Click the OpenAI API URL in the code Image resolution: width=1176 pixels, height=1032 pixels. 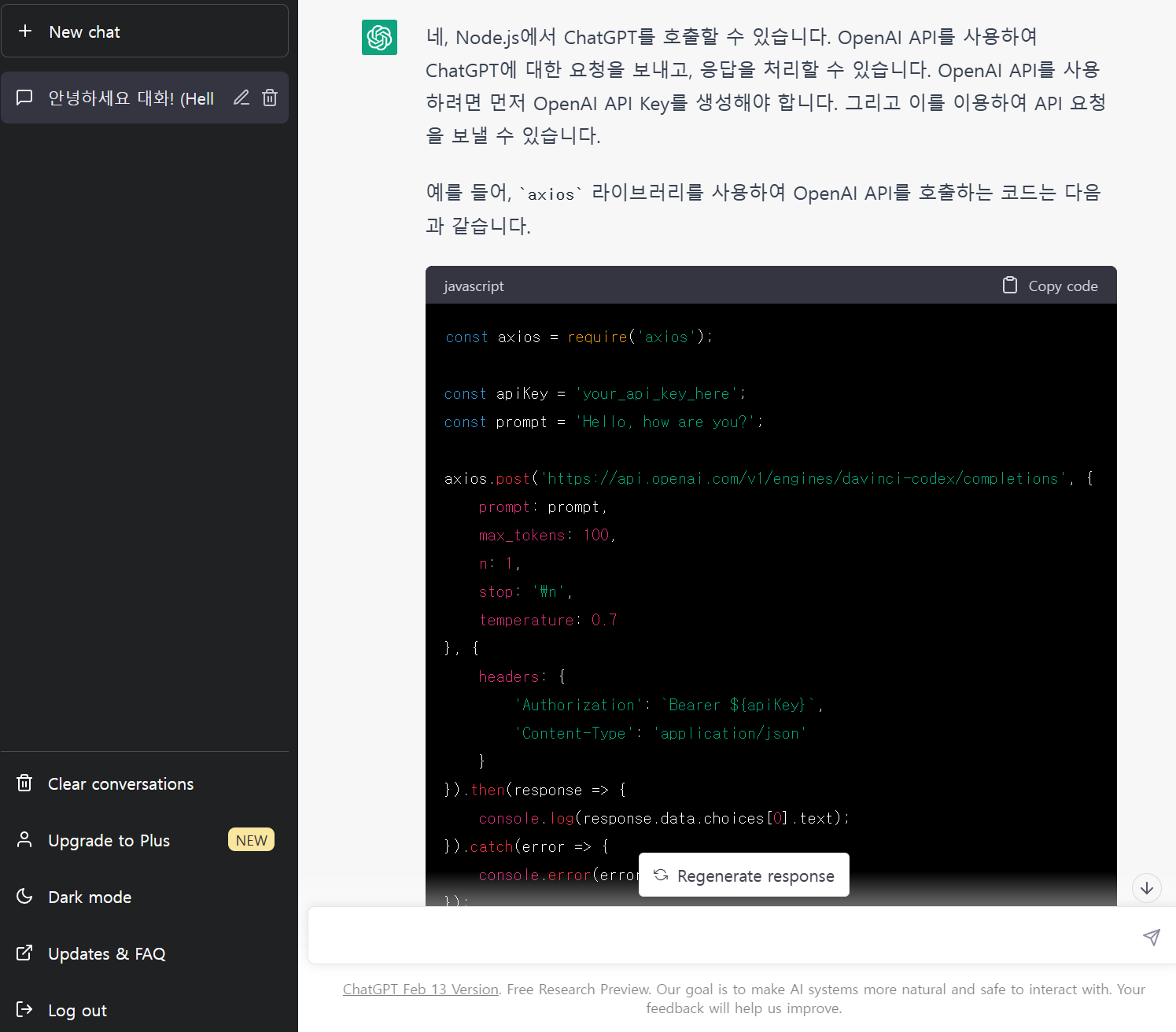pos(803,478)
